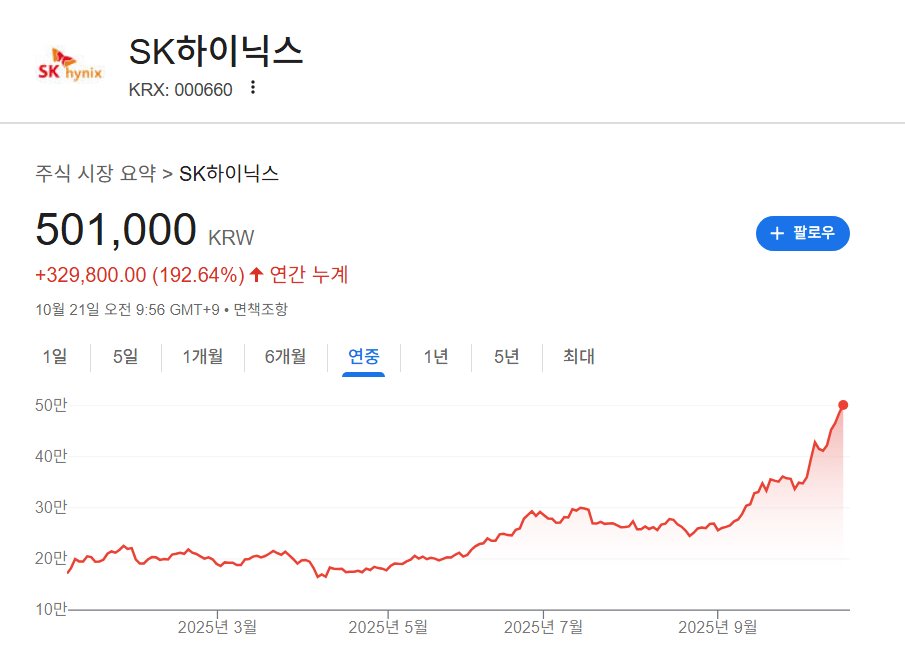Click the 2025년 3월 chart axis label
This screenshot has height=653, width=905.
click(217, 627)
